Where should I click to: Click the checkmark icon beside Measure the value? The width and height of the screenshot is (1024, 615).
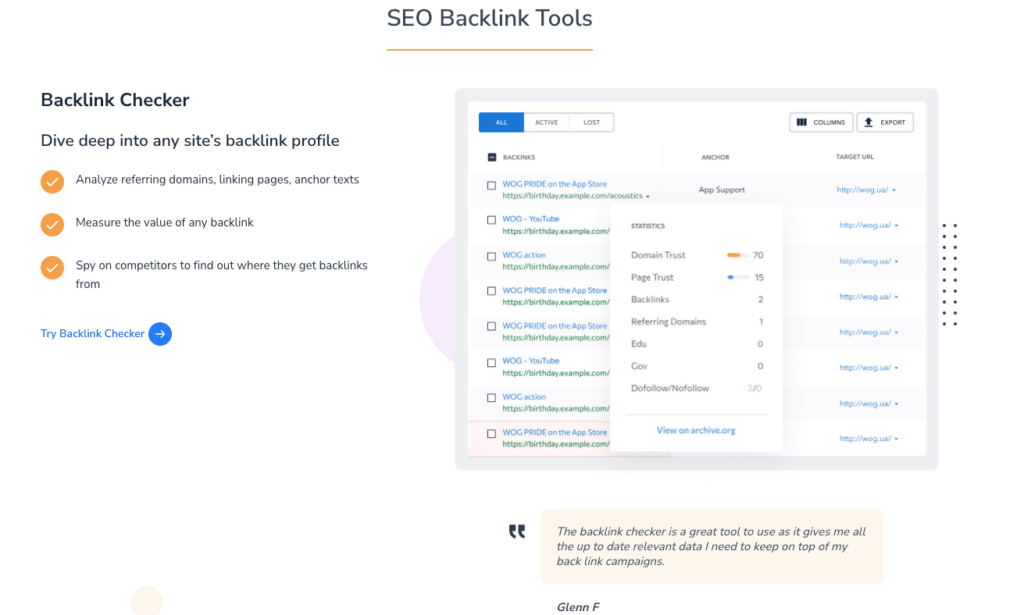click(52, 224)
